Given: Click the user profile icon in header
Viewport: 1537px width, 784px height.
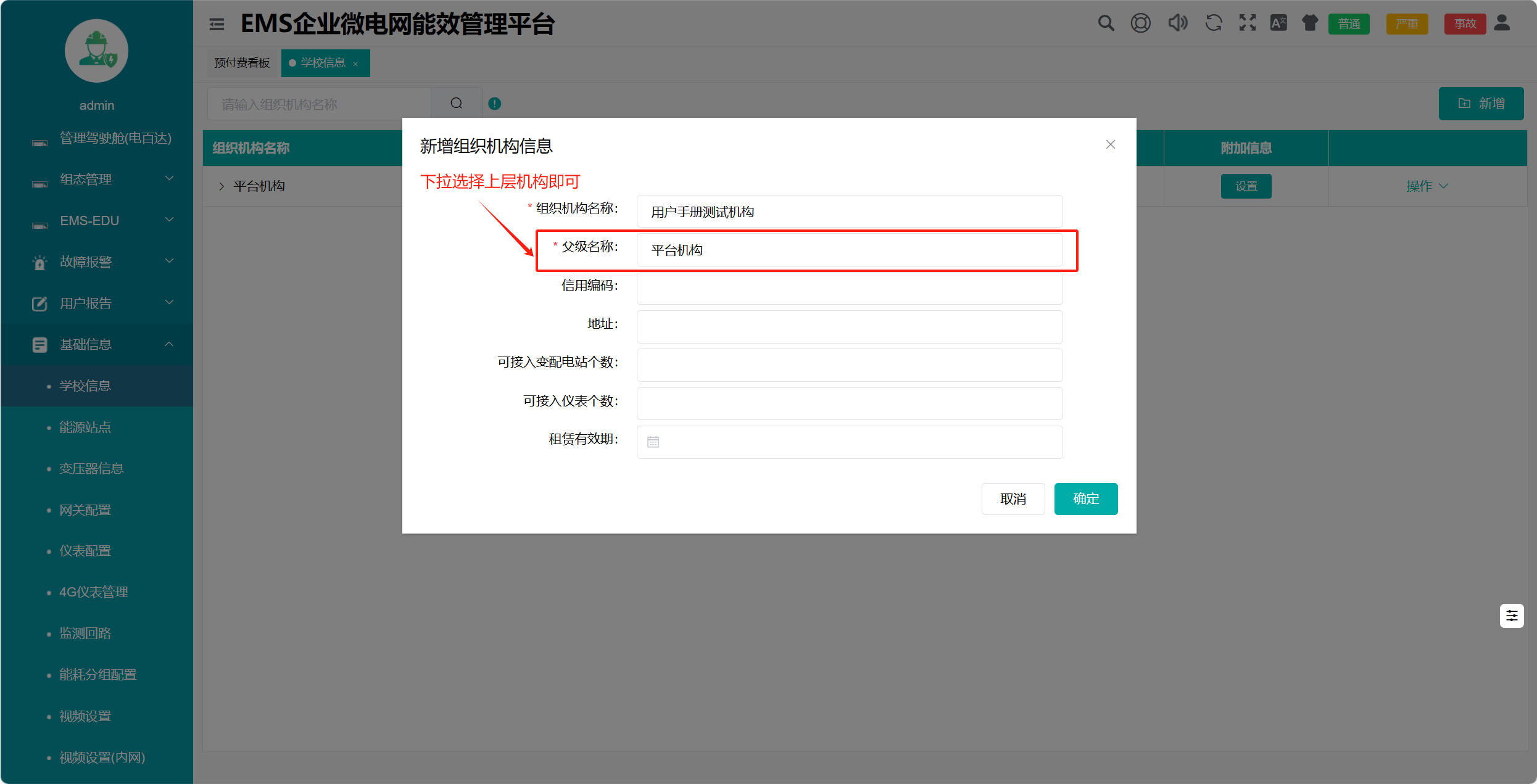Looking at the screenshot, I should [x=1502, y=24].
